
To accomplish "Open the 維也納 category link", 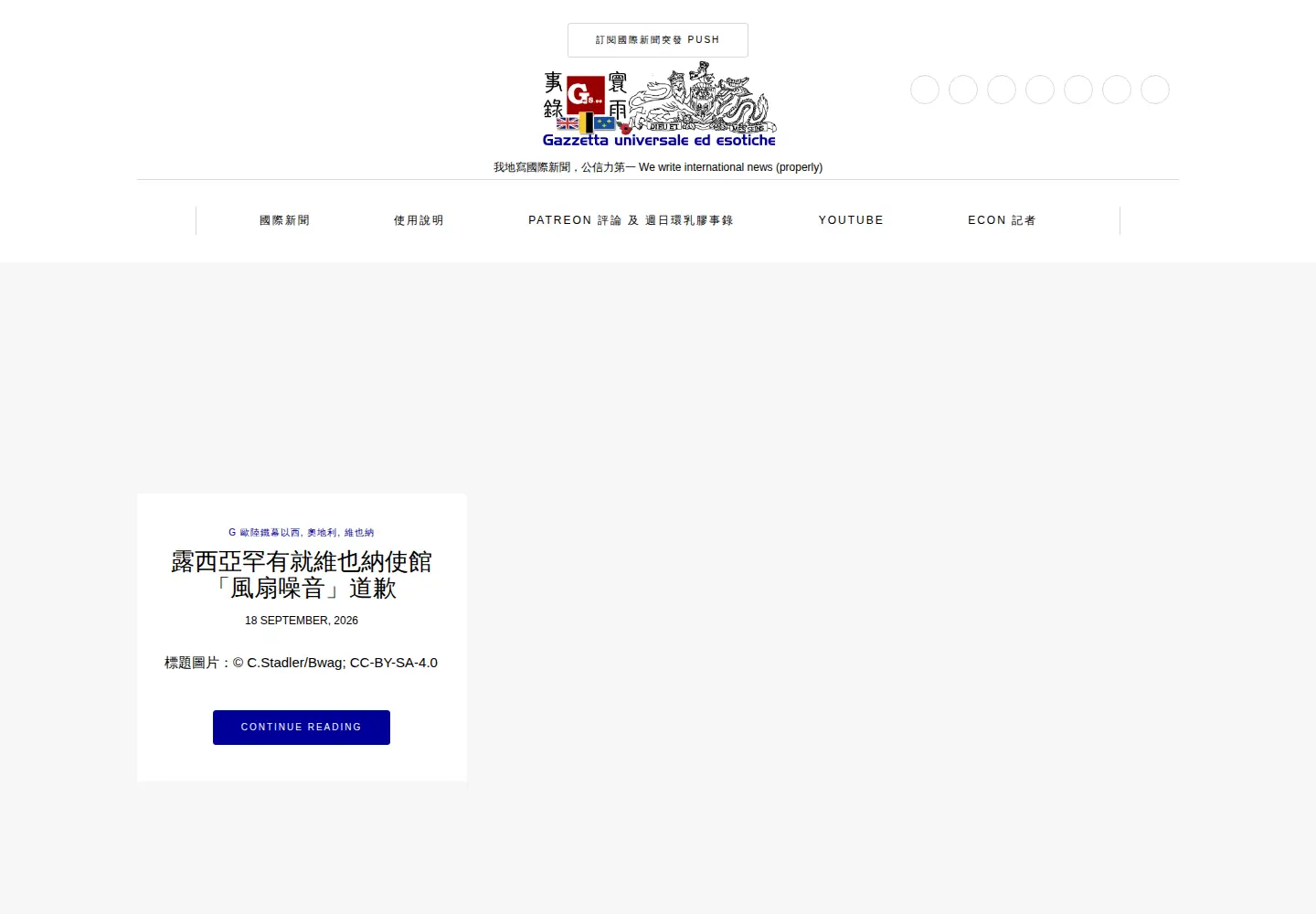I will [359, 532].
